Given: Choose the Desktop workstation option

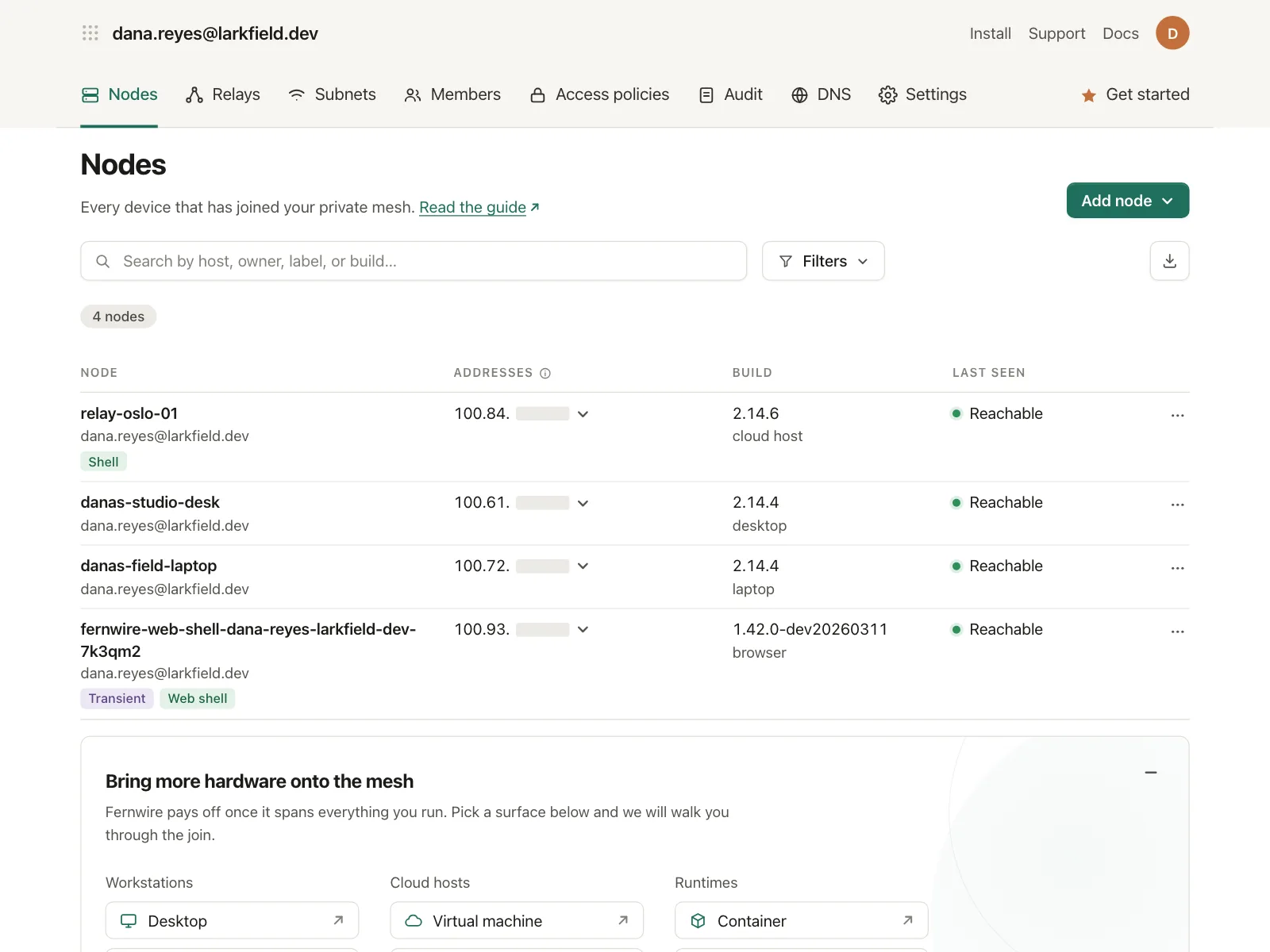Looking at the screenshot, I should pos(232,920).
